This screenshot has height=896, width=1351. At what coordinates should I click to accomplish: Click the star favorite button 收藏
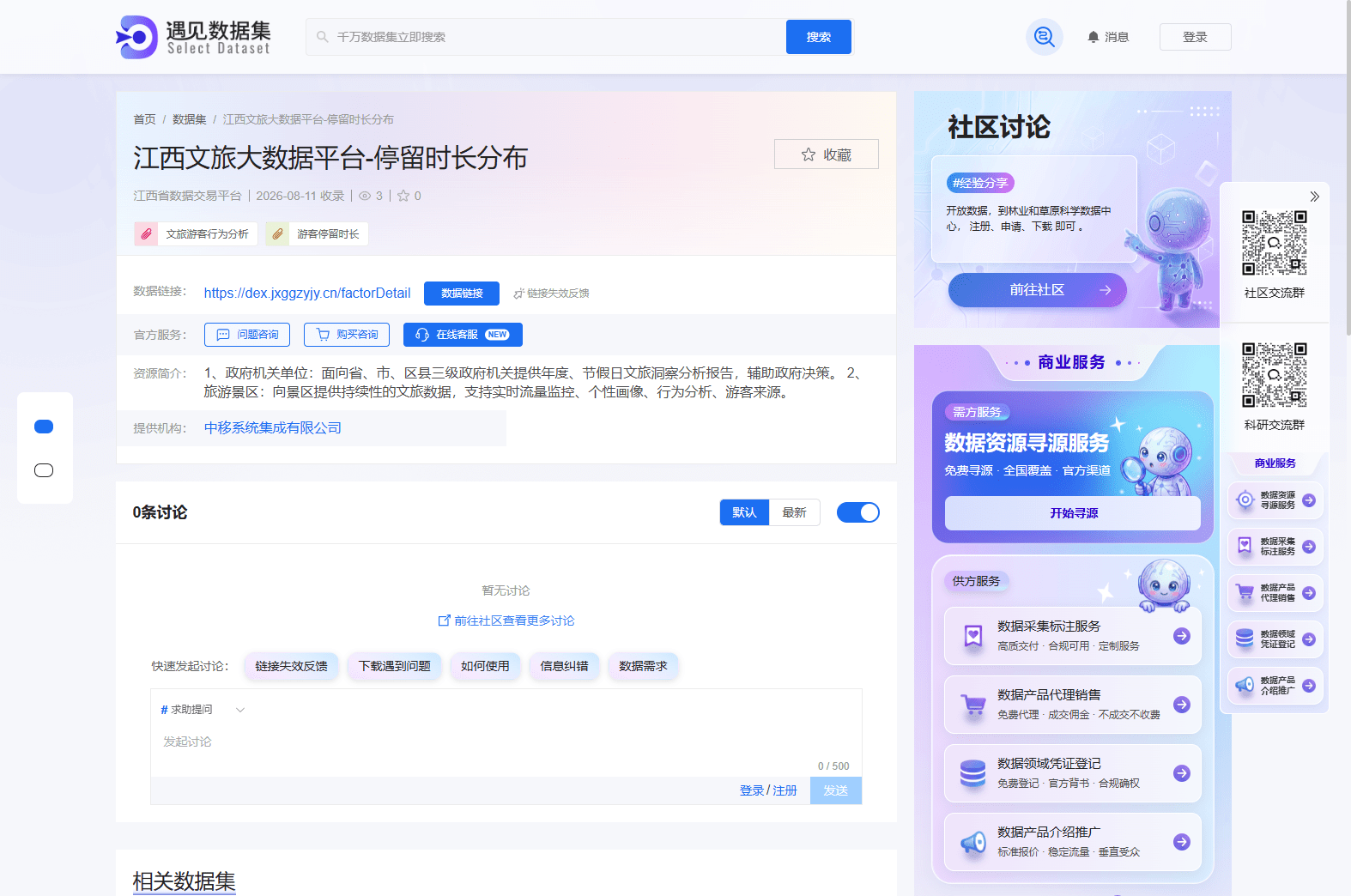tap(826, 154)
